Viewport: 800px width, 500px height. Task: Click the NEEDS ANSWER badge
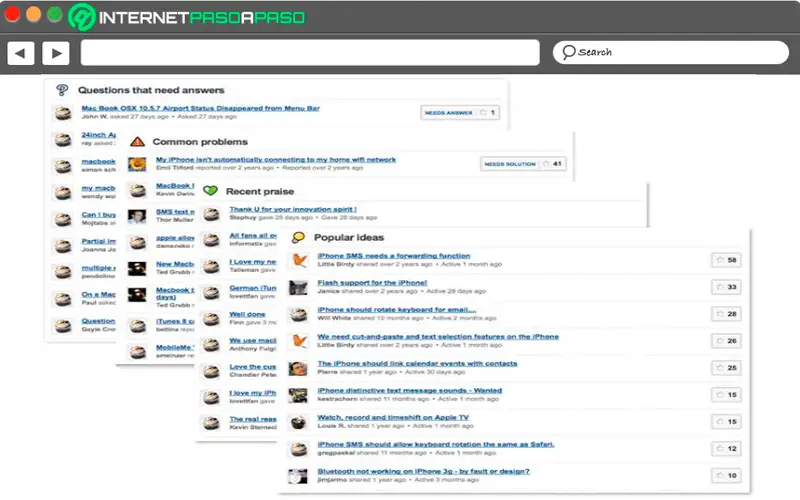click(x=448, y=112)
